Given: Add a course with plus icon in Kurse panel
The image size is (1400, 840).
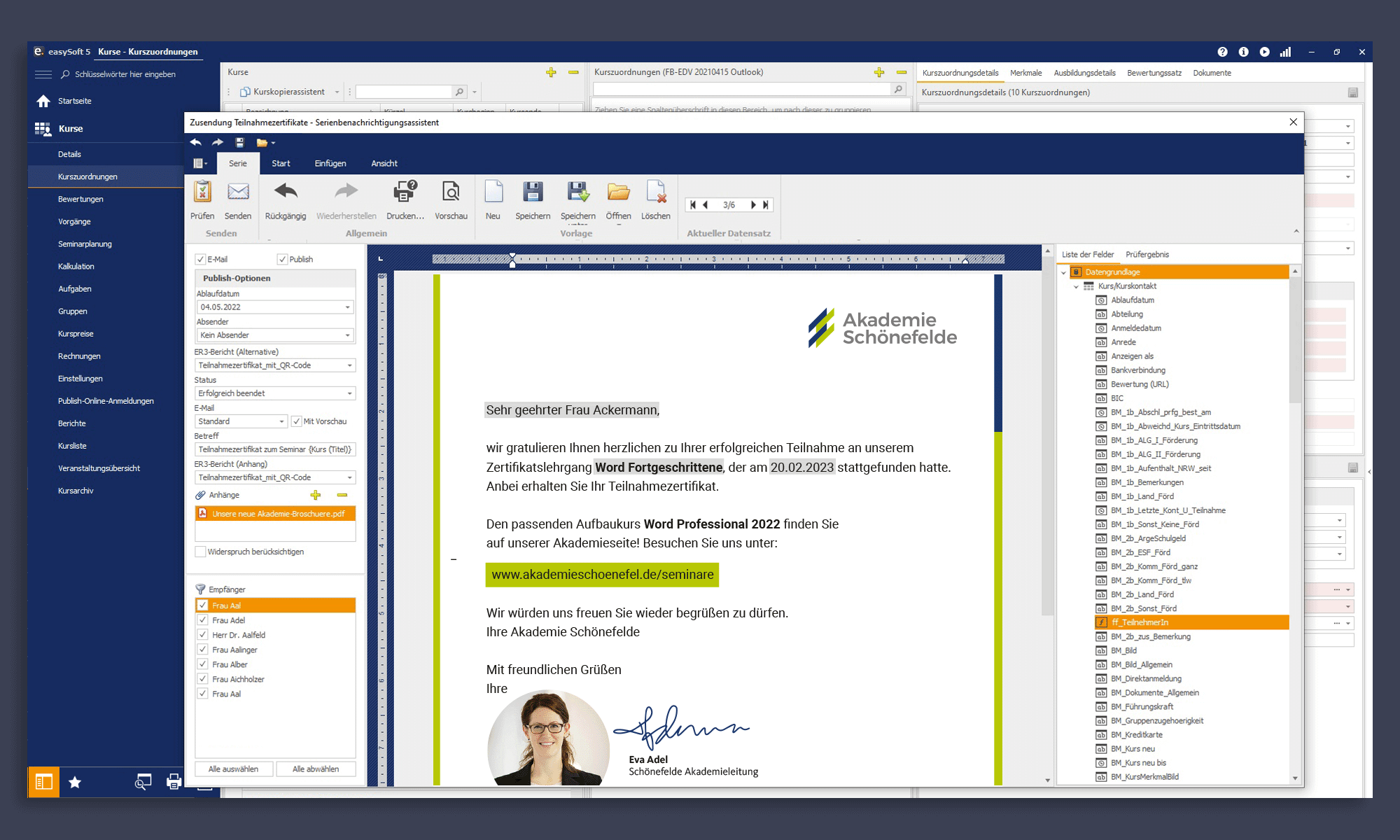Looking at the screenshot, I should [x=551, y=72].
